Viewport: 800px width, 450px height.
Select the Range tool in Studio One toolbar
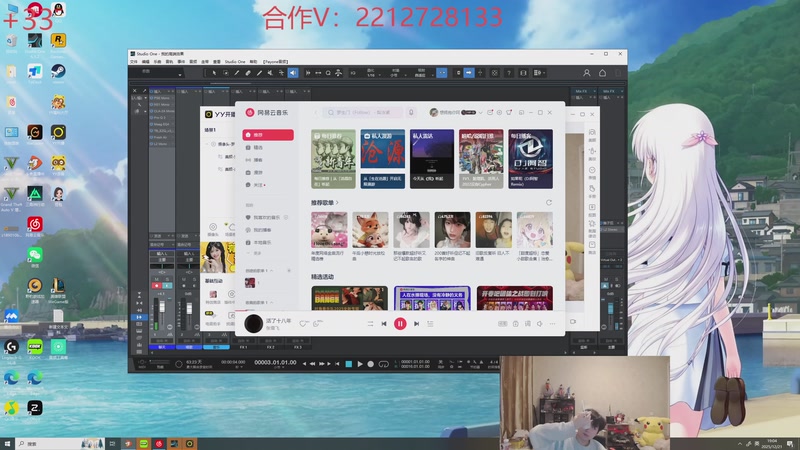226,73
